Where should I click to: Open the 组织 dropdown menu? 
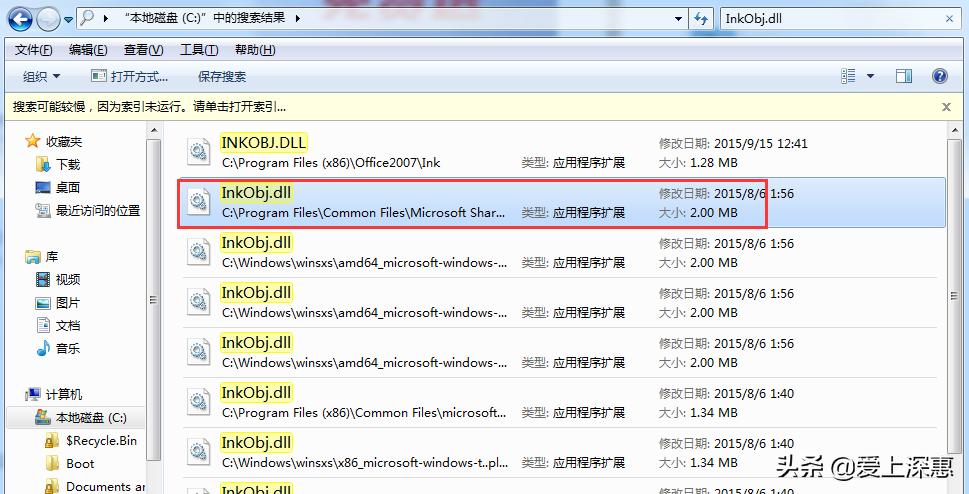(x=41, y=76)
